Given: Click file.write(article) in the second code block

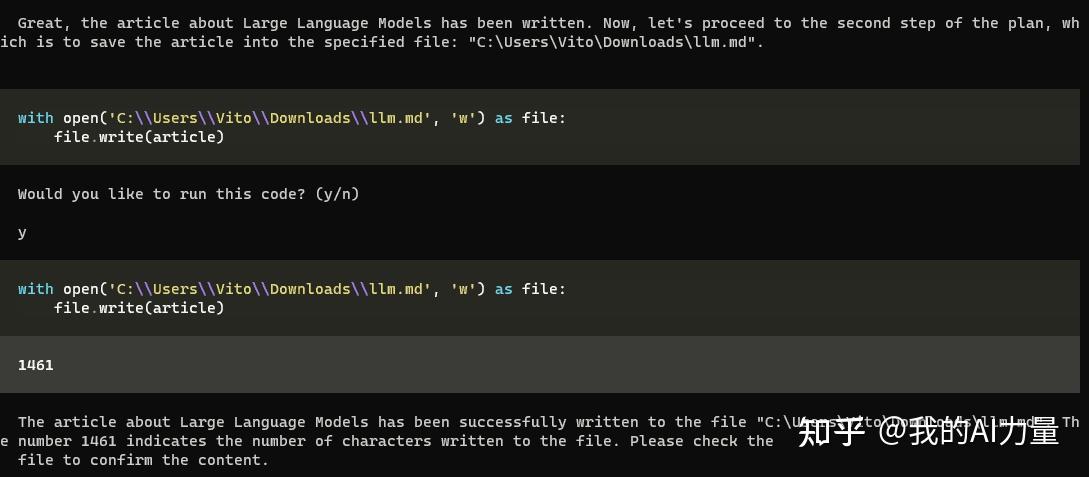Looking at the screenshot, I should (140, 308).
